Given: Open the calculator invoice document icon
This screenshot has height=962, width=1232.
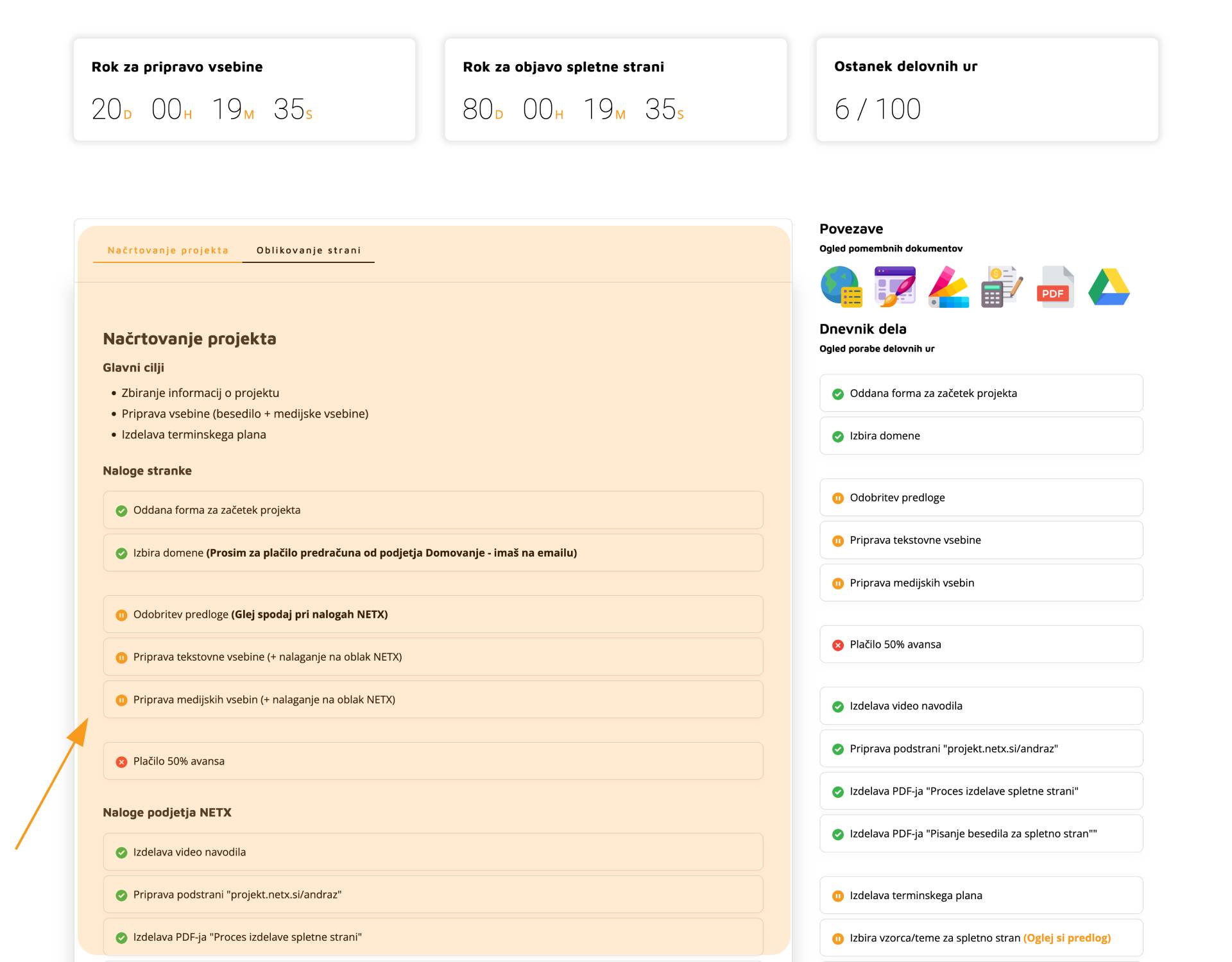Looking at the screenshot, I should pyautogui.click(x=1002, y=287).
